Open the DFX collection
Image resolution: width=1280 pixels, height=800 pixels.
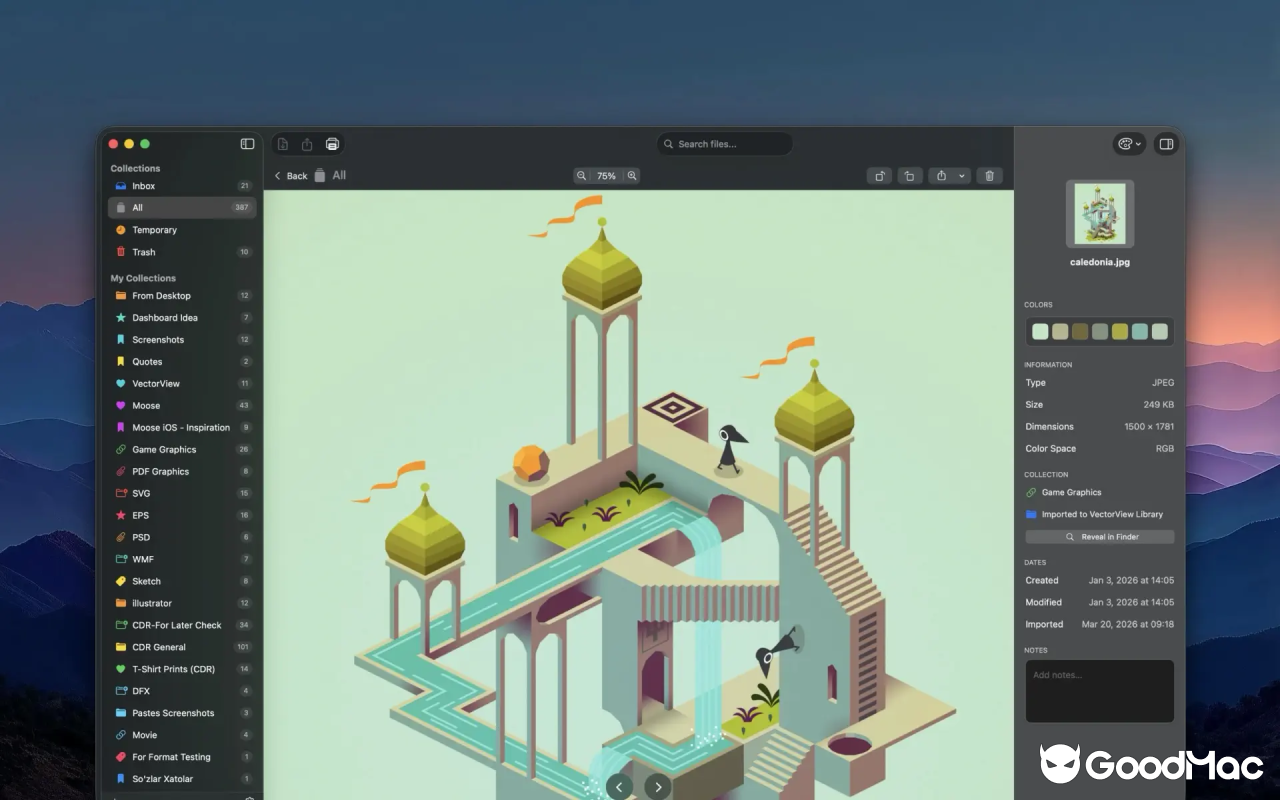click(x=182, y=692)
